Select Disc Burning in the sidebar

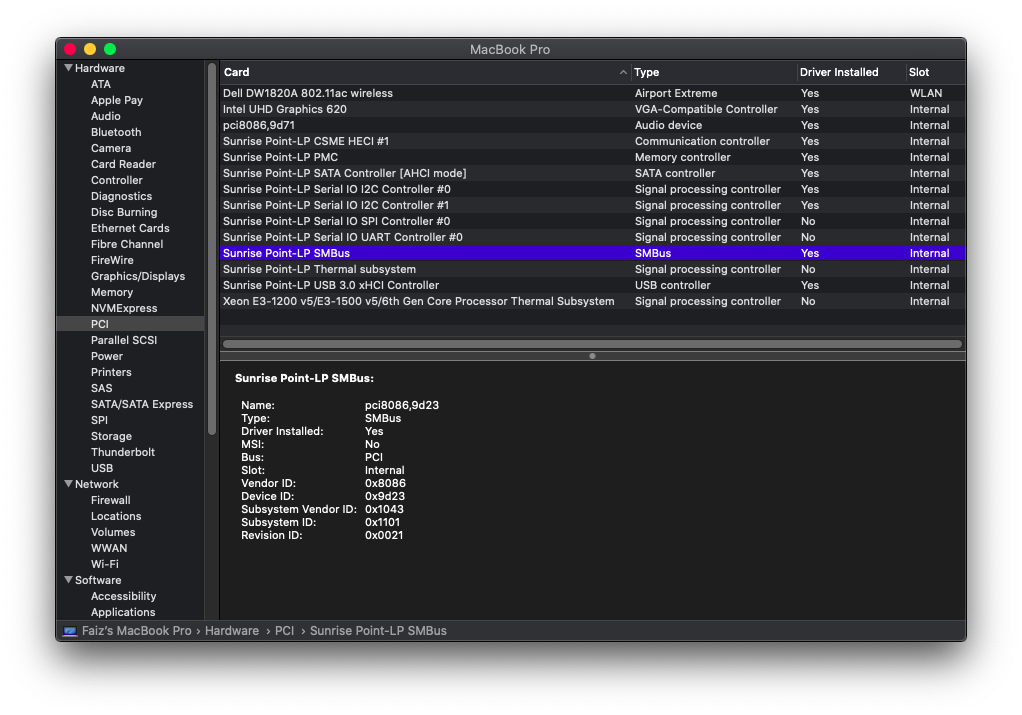[124, 212]
